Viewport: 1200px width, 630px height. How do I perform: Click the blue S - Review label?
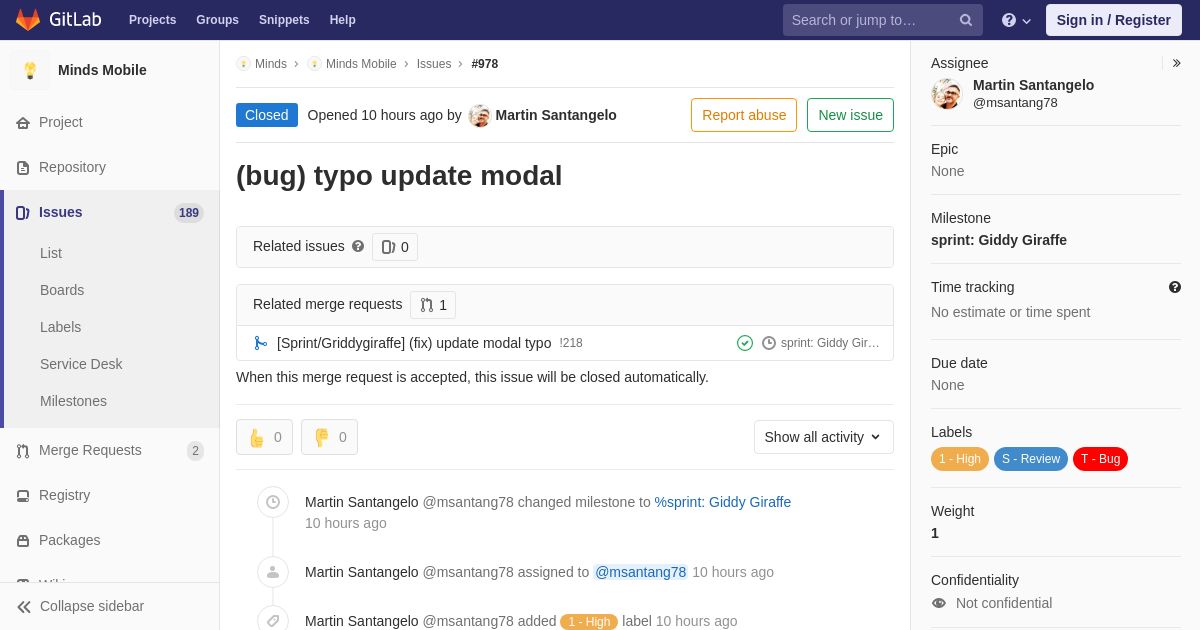1031,459
